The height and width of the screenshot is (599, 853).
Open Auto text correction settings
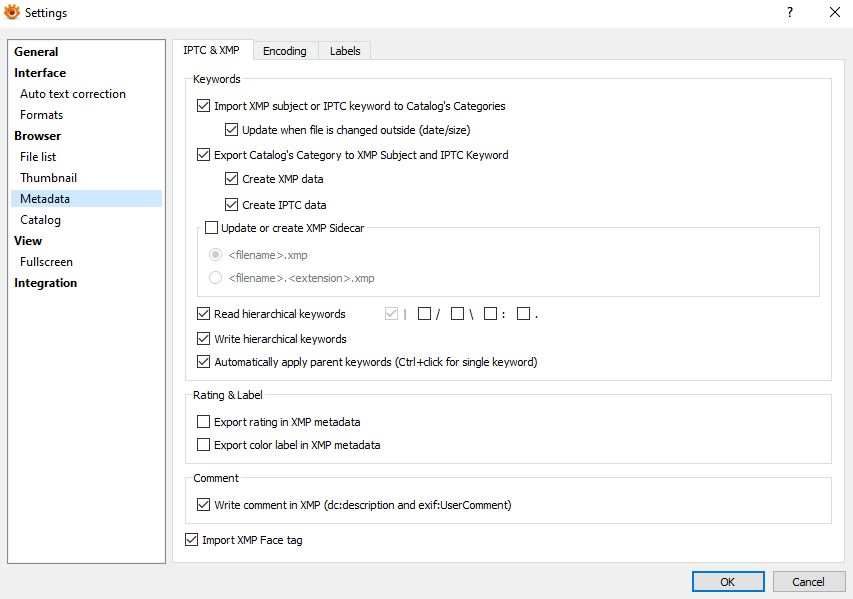[x=73, y=94]
